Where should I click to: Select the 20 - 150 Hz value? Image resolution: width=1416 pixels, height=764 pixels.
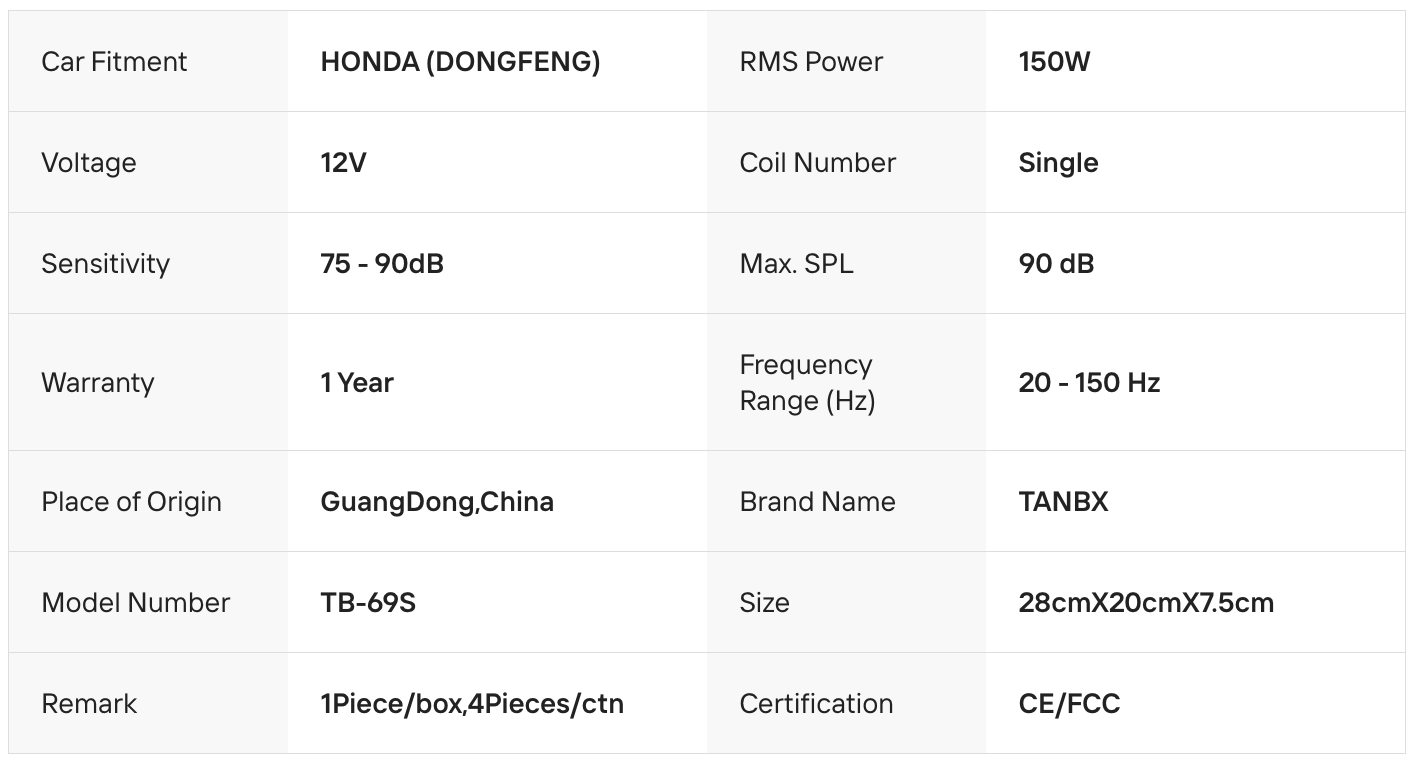click(1089, 383)
